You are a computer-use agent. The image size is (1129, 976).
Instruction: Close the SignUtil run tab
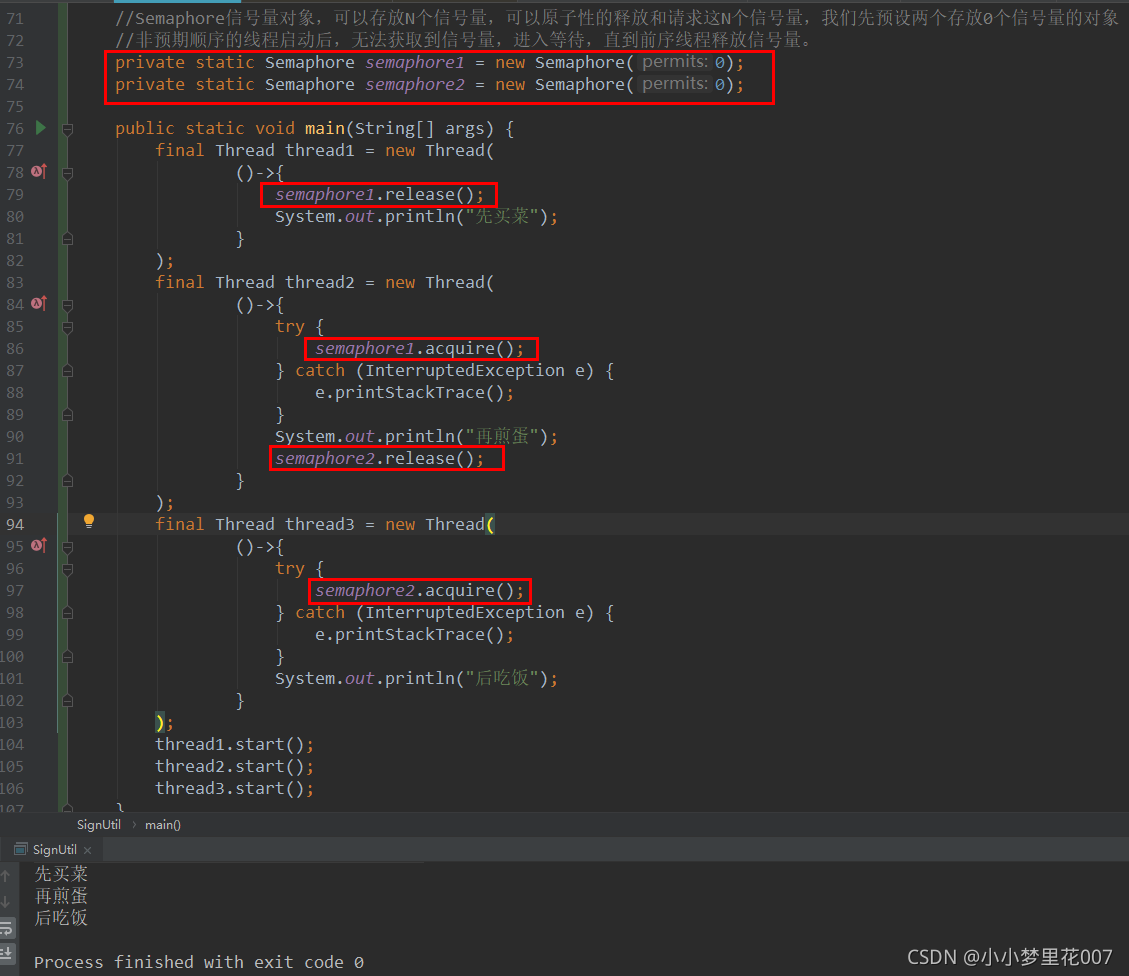pyautogui.click(x=87, y=850)
